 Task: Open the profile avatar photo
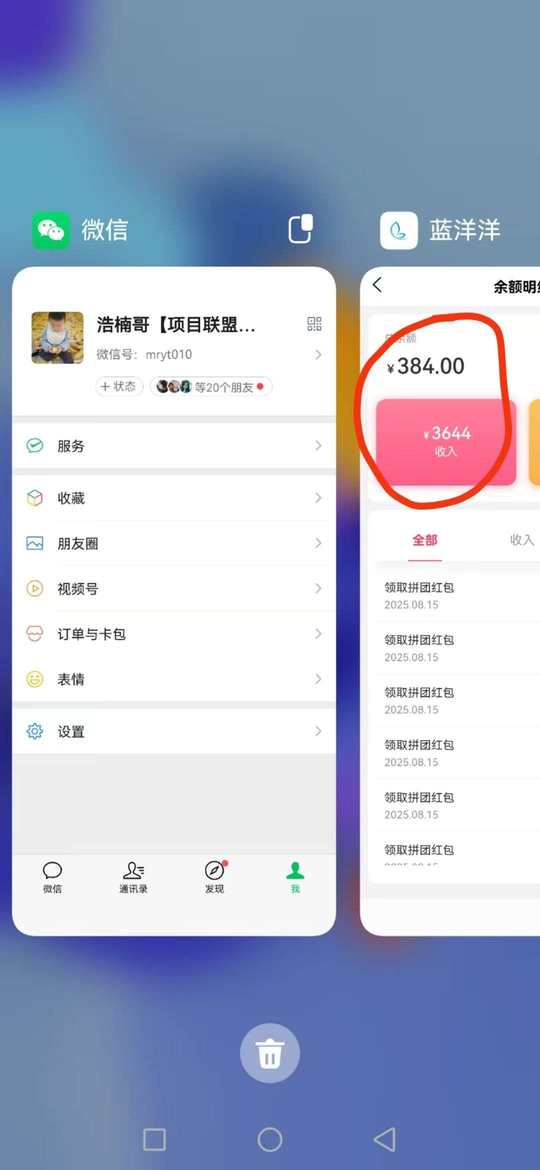click(x=57, y=338)
